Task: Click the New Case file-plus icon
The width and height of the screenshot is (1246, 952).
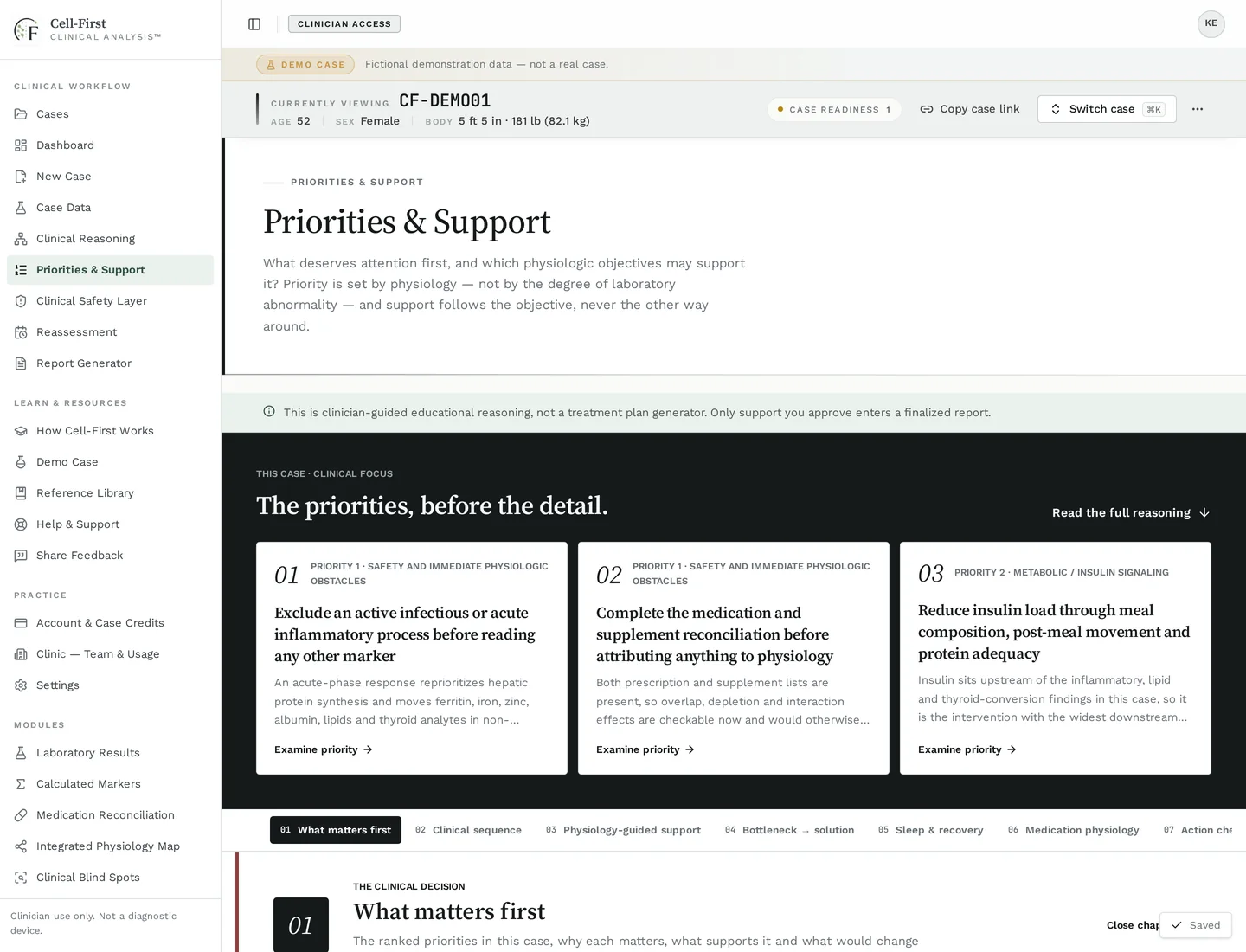Action: click(21, 177)
